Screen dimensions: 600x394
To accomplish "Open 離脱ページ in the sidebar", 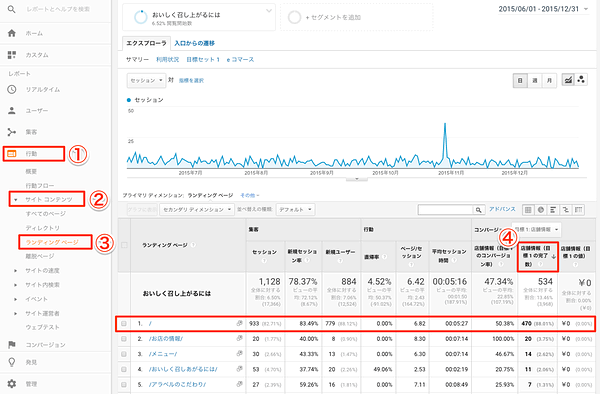I will coord(40,256).
